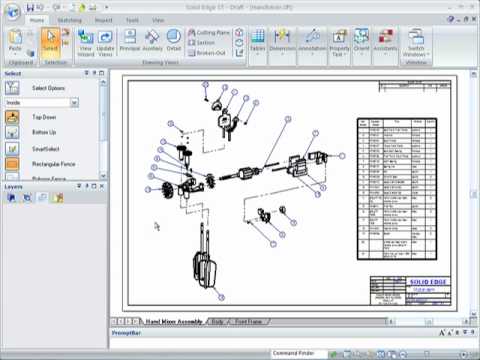Open the Solid Edge application button
480x360 pixels.
(x=12, y=12)
